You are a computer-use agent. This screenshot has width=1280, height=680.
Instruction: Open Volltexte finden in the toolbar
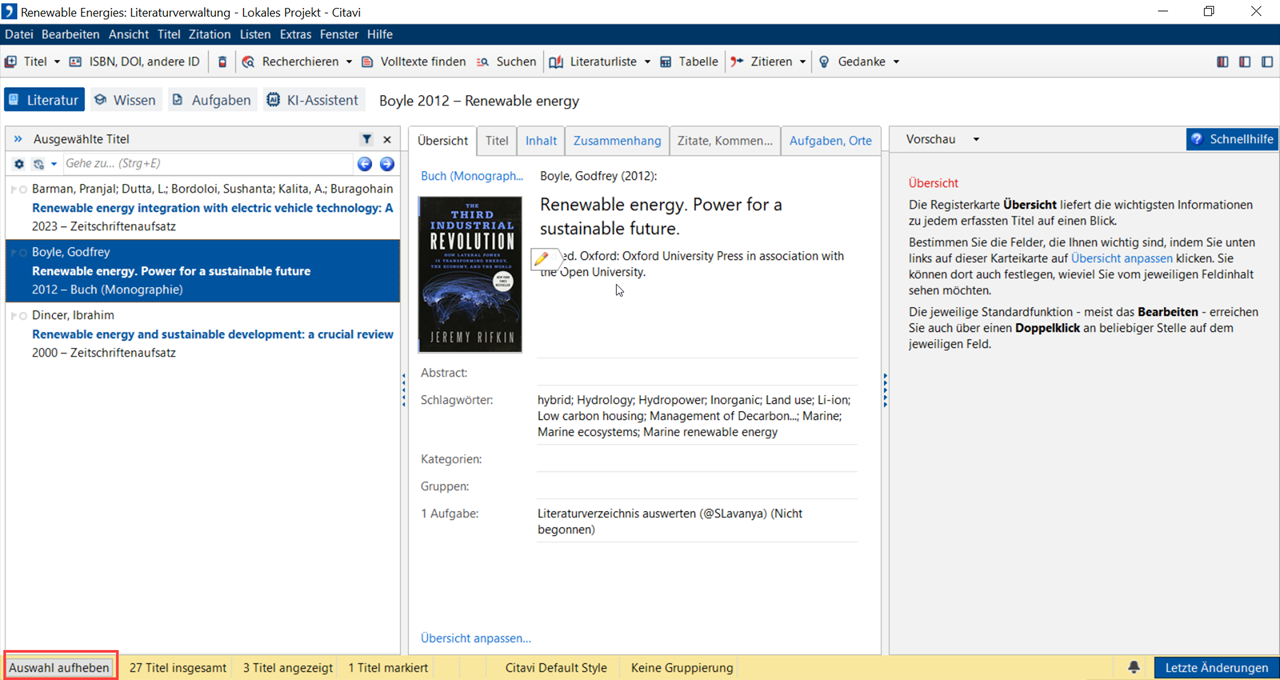click(x=412, y=62)
